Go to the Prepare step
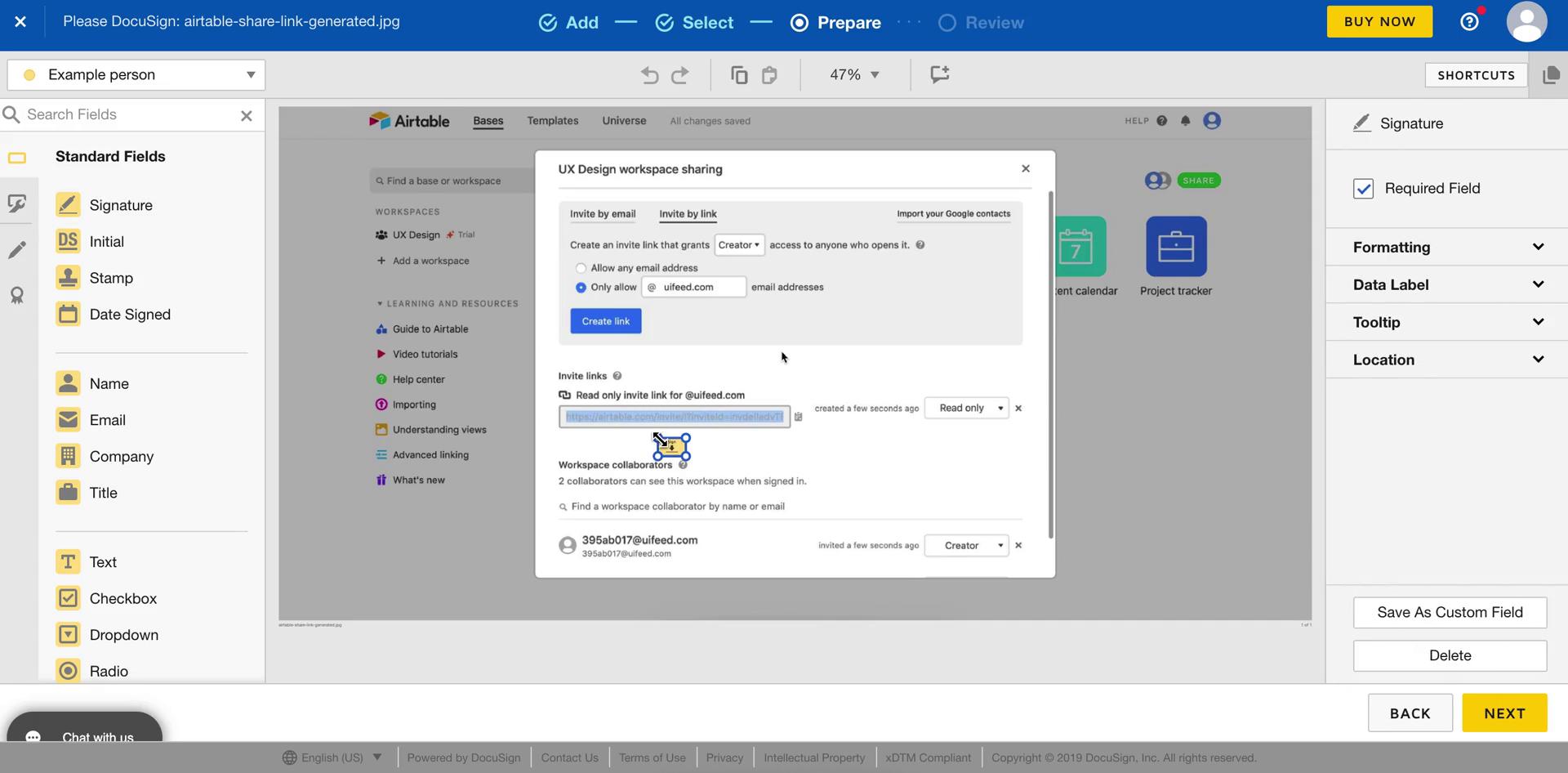Viewport: 1568px width, 773px height. click(x=835, y=23)
